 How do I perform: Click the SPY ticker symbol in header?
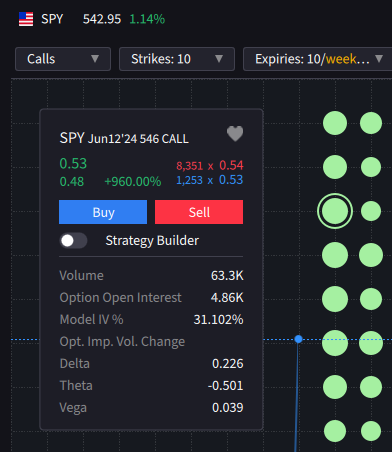point(52,19)
